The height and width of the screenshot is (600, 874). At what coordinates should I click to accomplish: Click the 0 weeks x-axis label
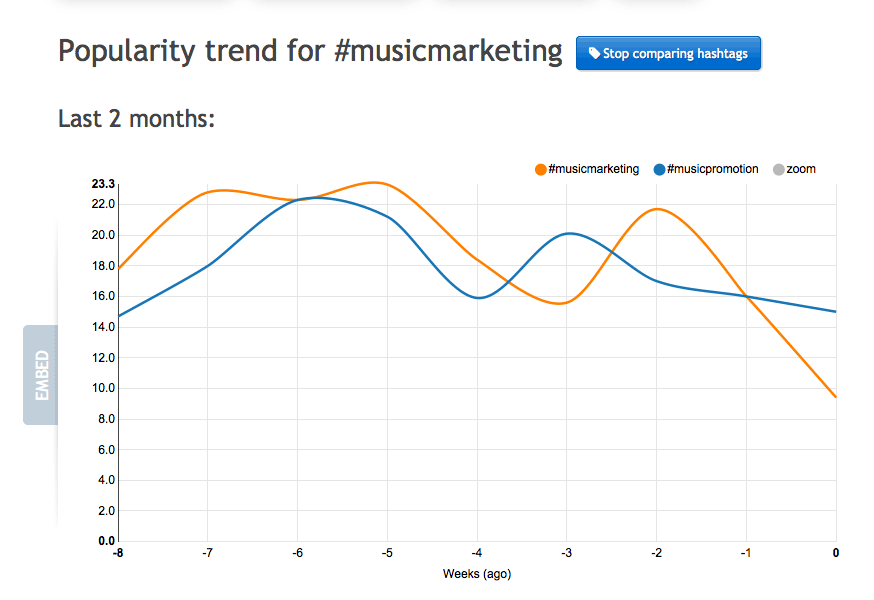click(x=836, y=553)
